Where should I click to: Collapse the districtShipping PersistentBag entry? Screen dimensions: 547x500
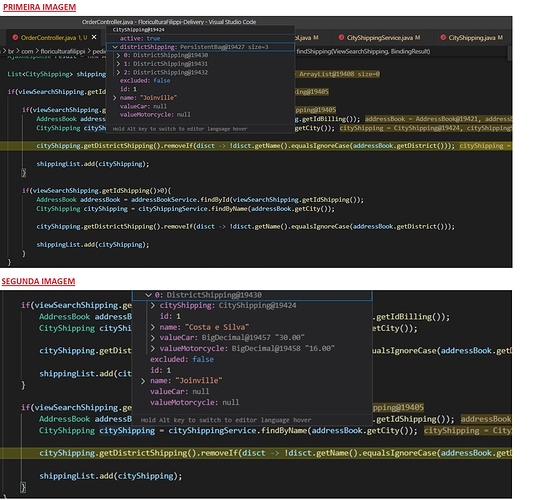[x=114, y=47]
